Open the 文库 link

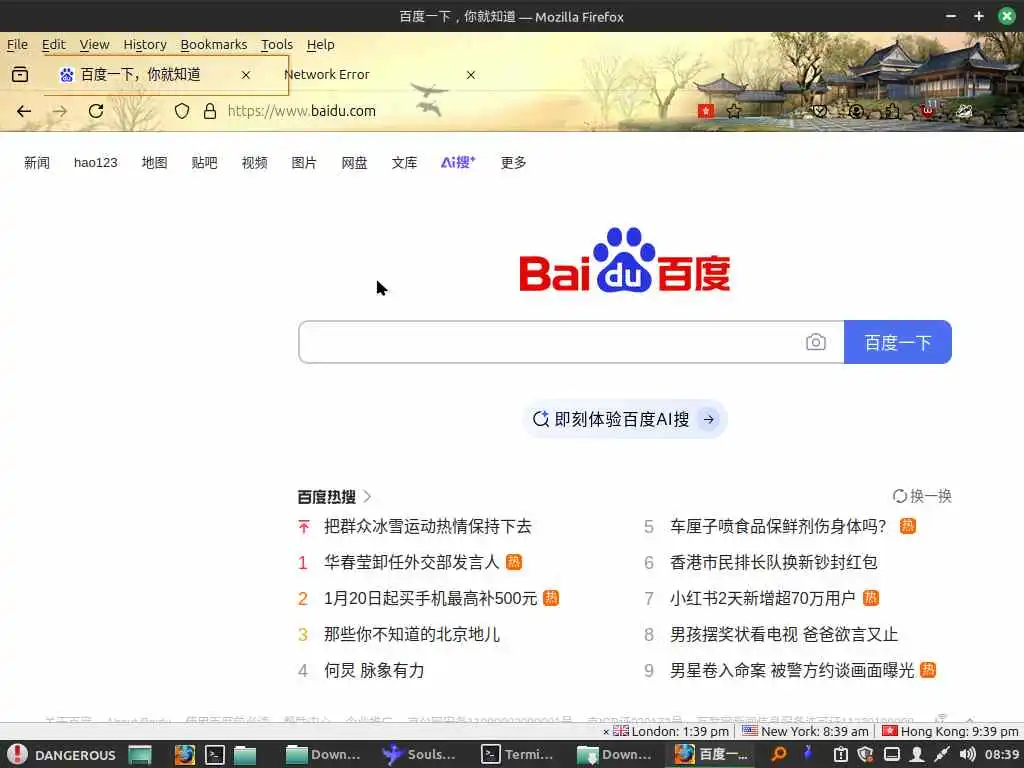(404, 163)
